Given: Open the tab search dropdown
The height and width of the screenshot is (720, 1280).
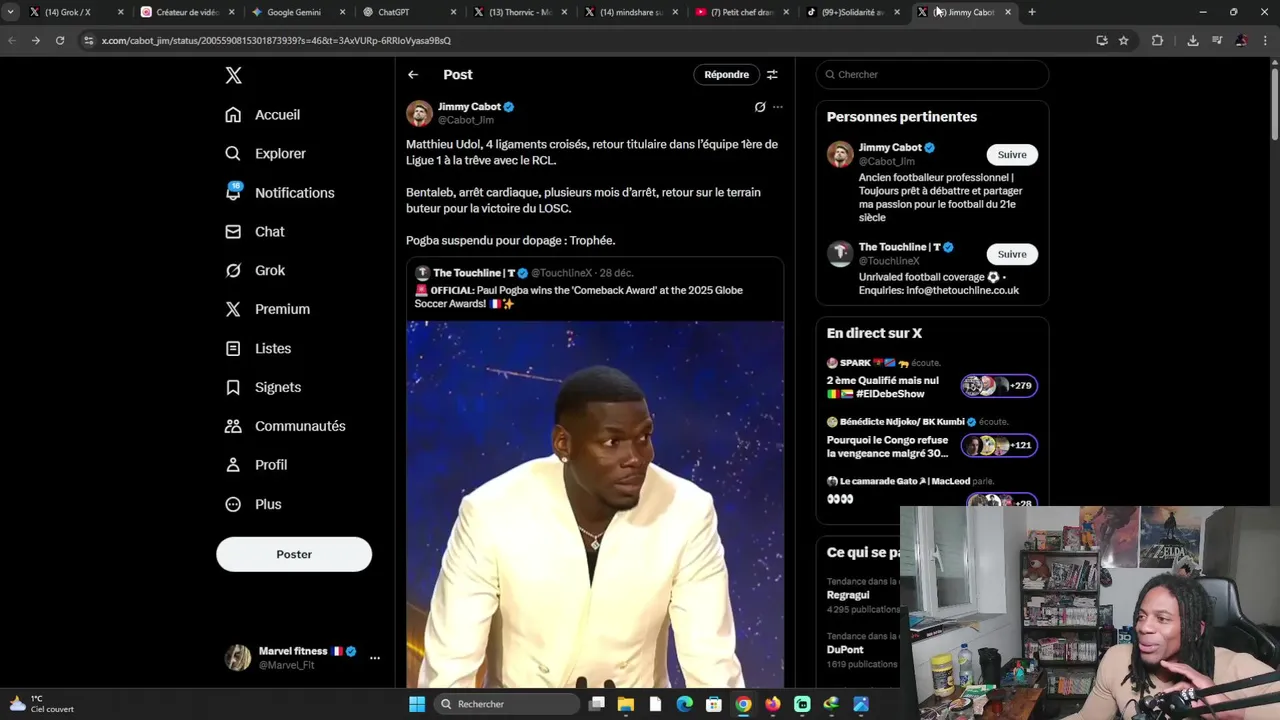Looking at the screenshot, I should [x=10, y=12].
